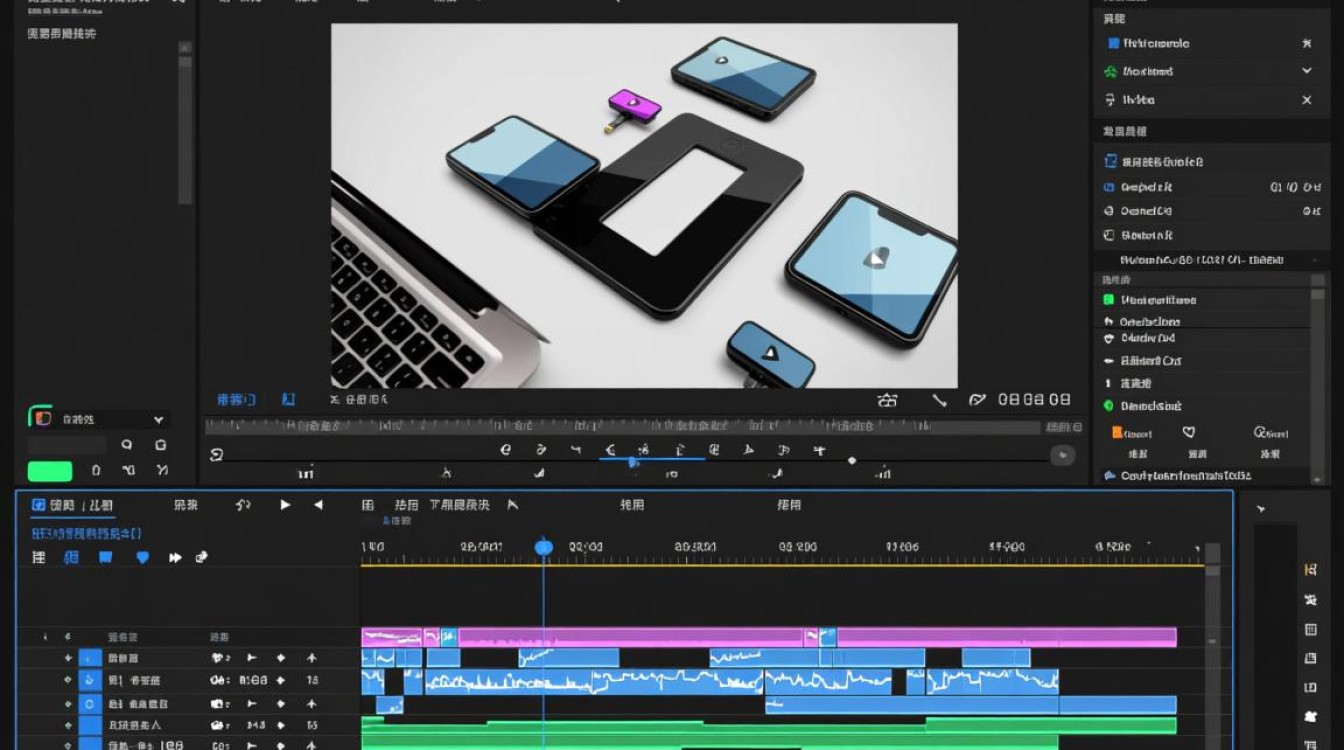Click the solid green button in the left panel
The height and width of the screenshot is (750, 1344).
50,471
